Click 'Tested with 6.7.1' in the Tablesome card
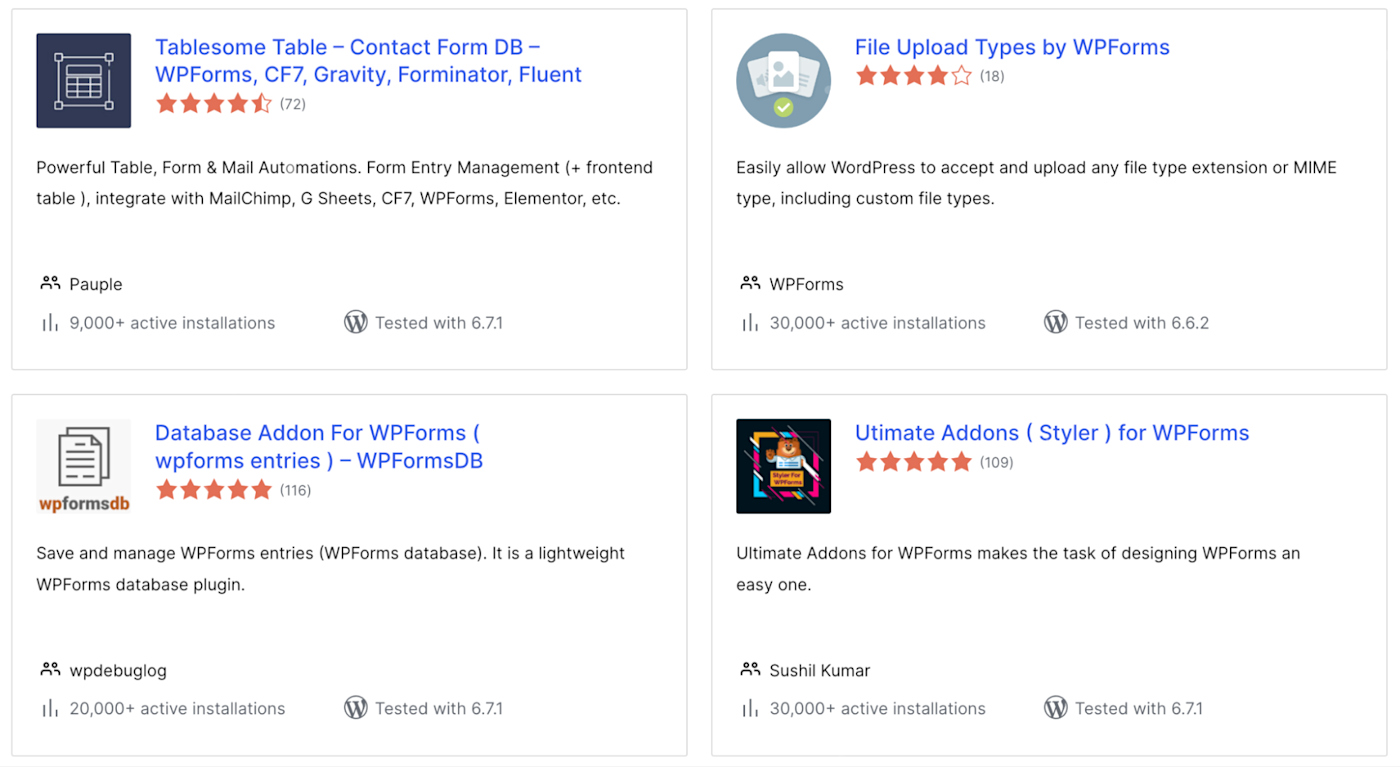 tap(439, 323)
